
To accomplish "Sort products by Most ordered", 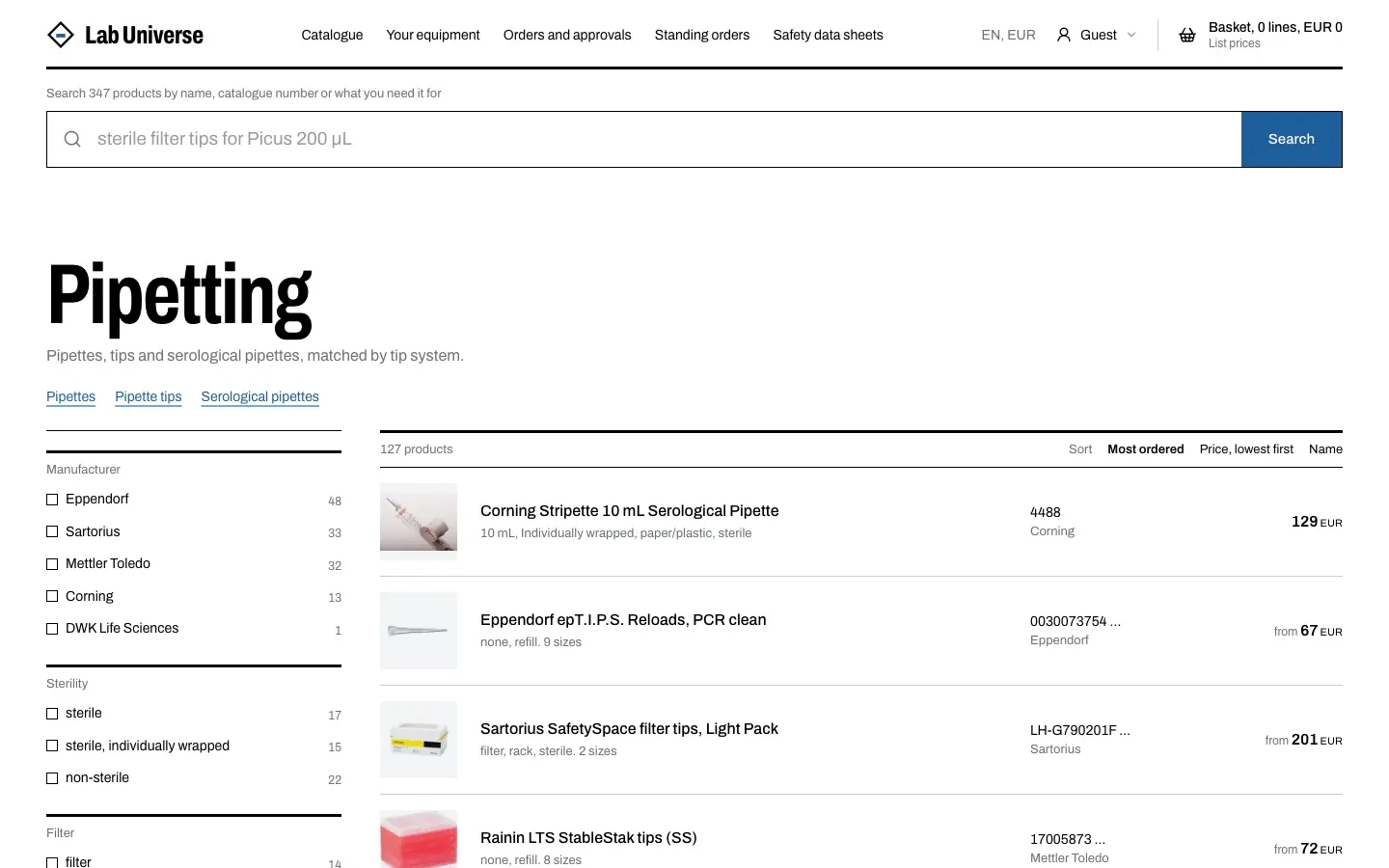I will (1145, 449).
